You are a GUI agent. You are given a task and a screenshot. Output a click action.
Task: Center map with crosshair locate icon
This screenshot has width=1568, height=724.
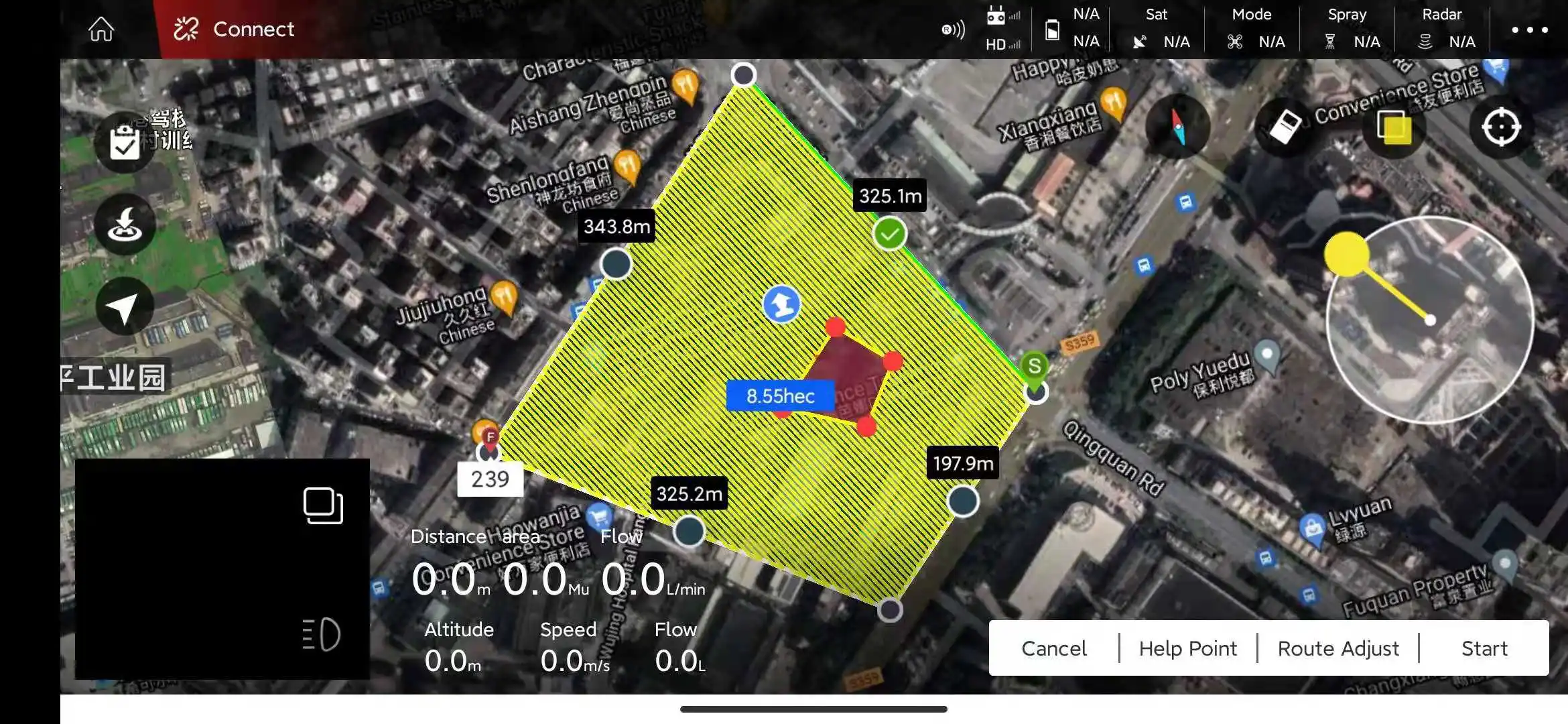[x=1501, y=127]
